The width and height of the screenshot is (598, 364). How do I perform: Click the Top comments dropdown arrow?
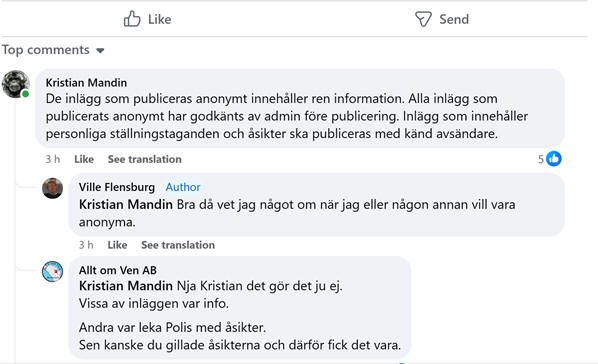tap(100, 50)
